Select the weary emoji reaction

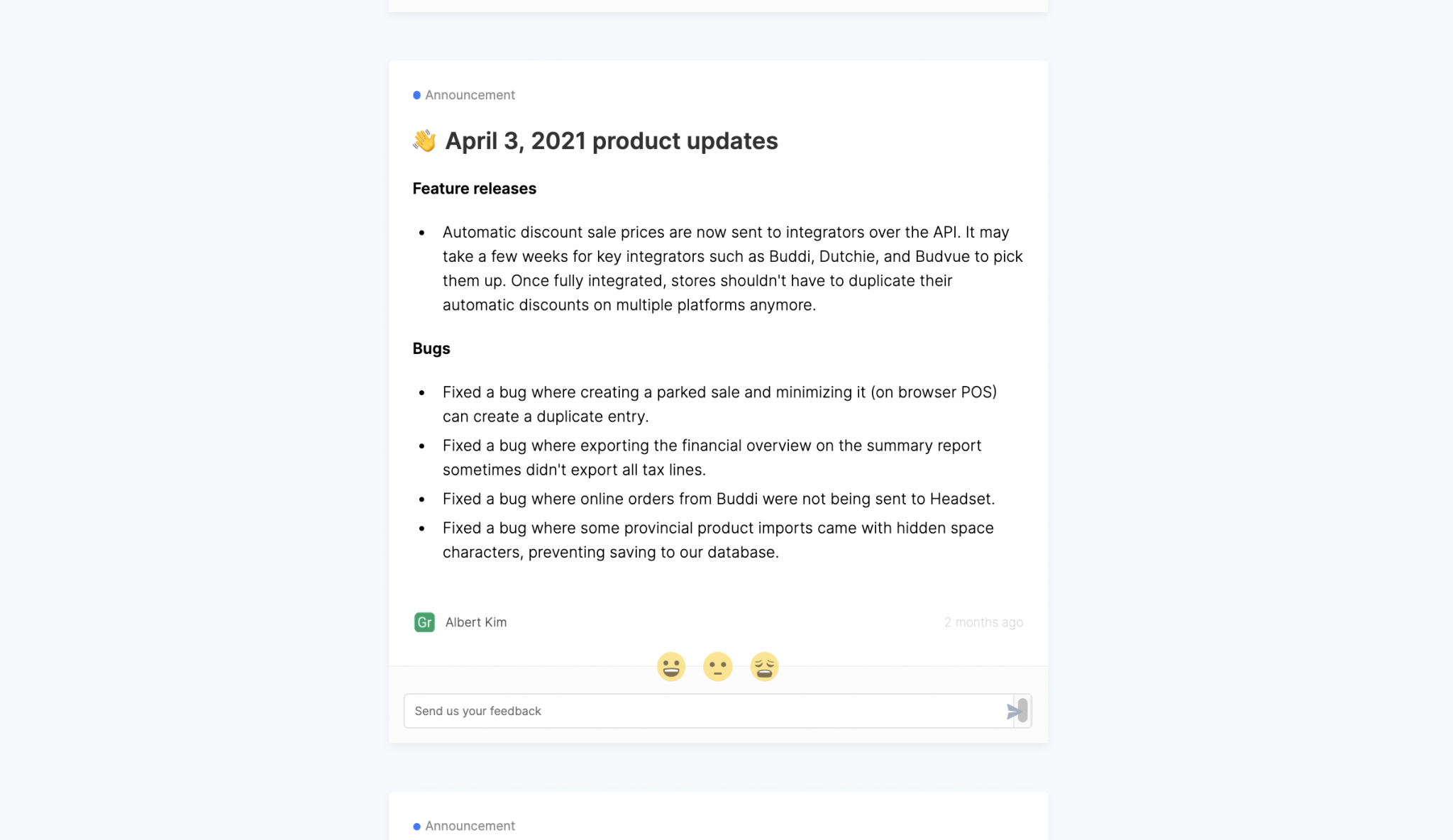point(765,665)
